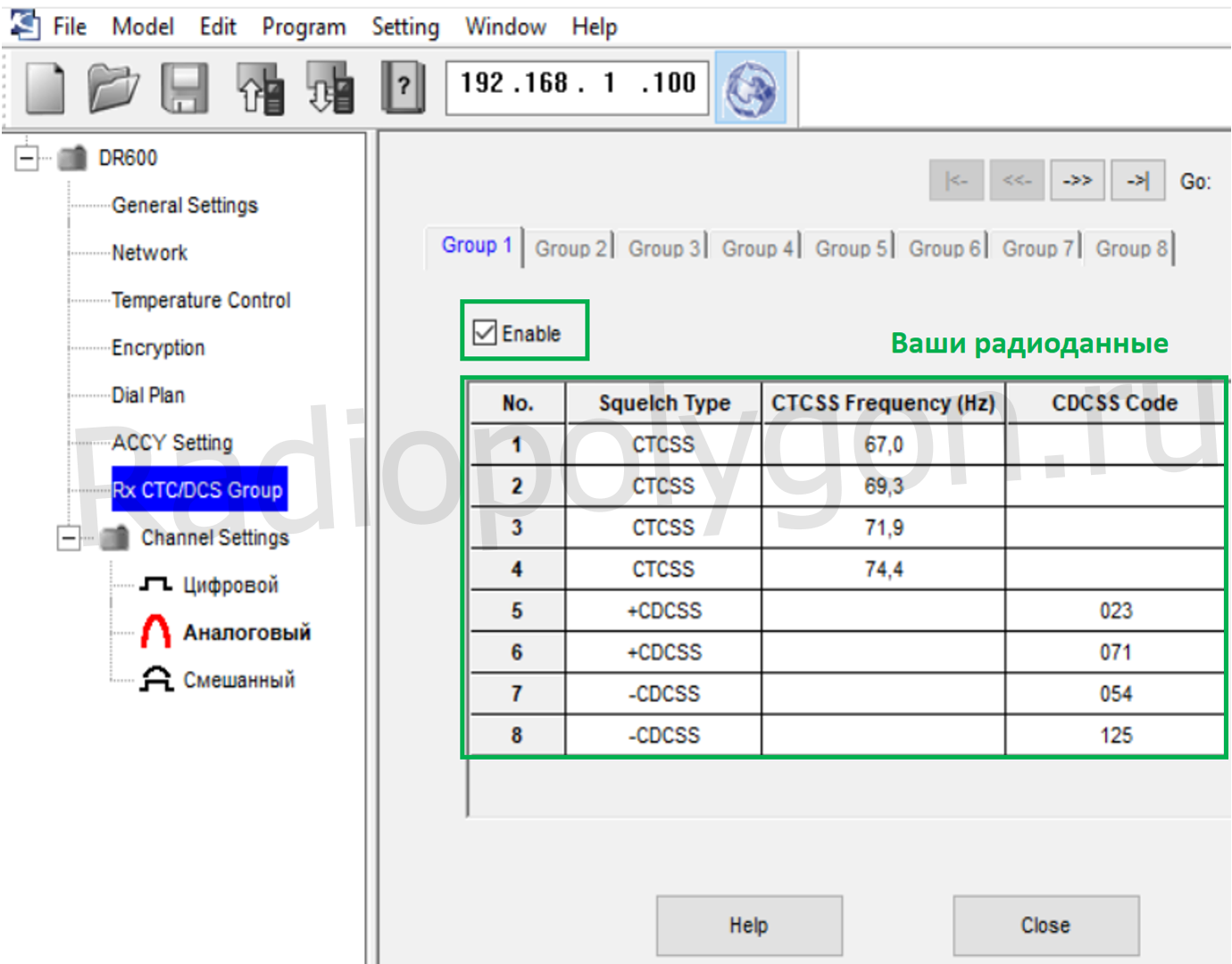Jump to last page with ->| button

pos(1136,180)
